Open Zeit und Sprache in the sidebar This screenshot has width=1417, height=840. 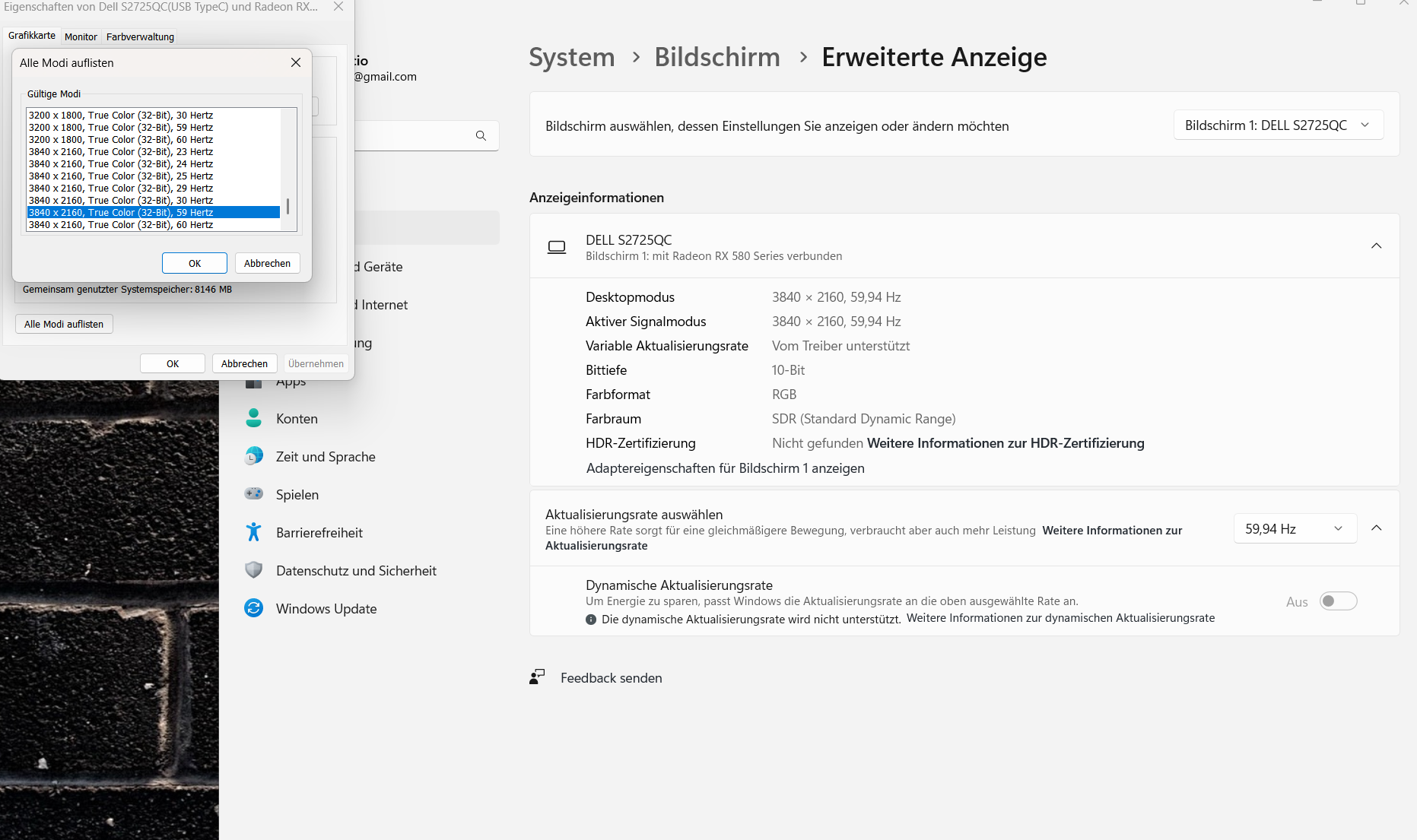pos(326,457)
